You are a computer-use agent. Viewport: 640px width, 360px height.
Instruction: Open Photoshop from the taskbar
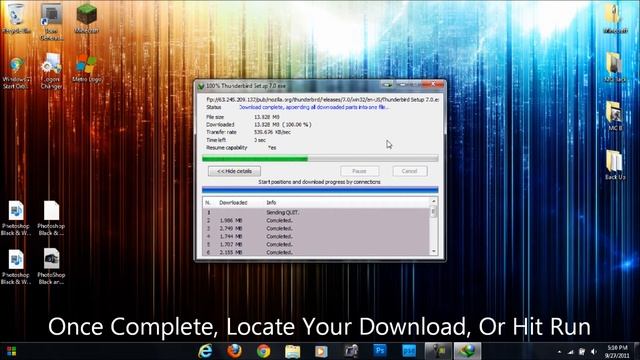(x=380, y=351)
